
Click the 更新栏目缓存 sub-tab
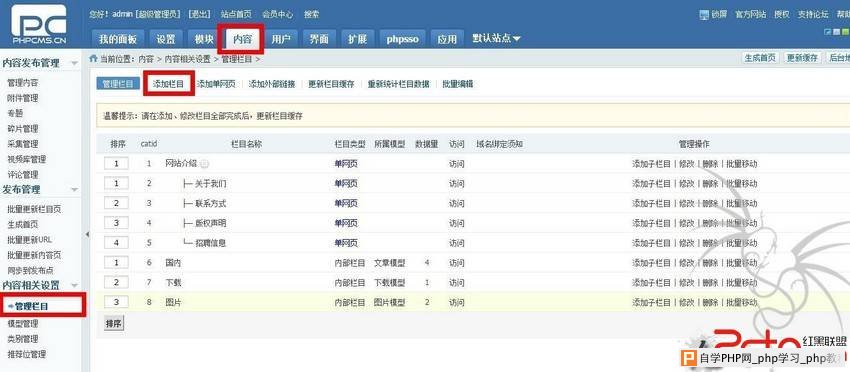[x=331, y=84]
